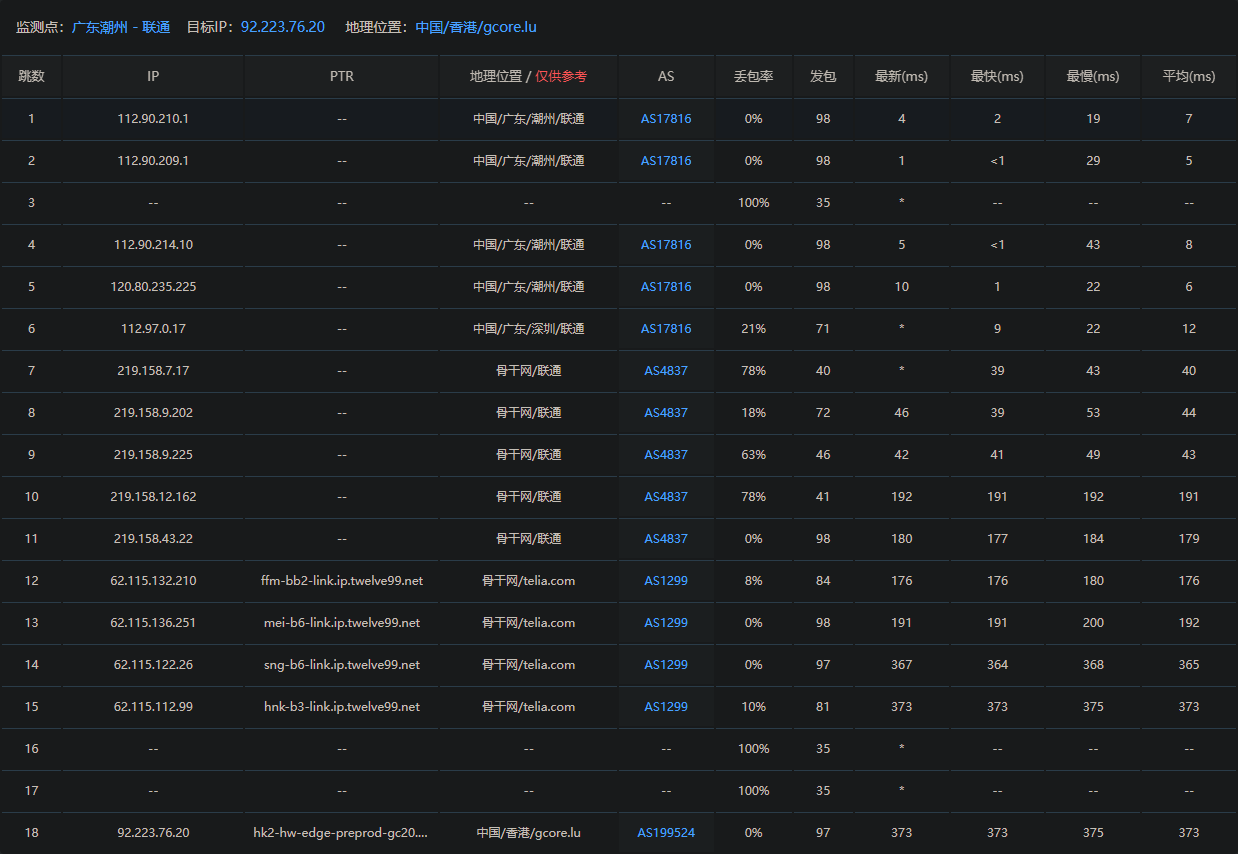Select IP address 112.90.209.1
This screenshot has width=1238, height=854.
coord(153,161)
